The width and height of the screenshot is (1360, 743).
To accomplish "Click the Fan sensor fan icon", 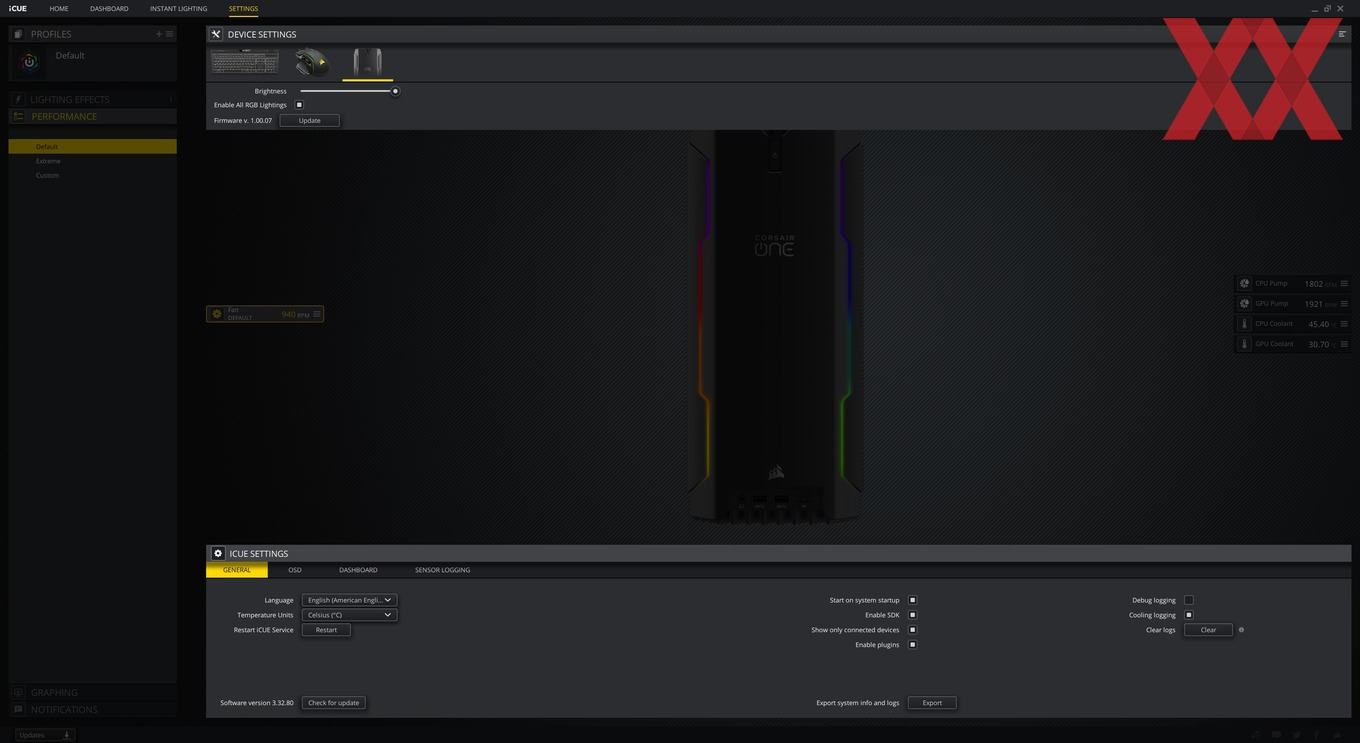I will (217, 314).
